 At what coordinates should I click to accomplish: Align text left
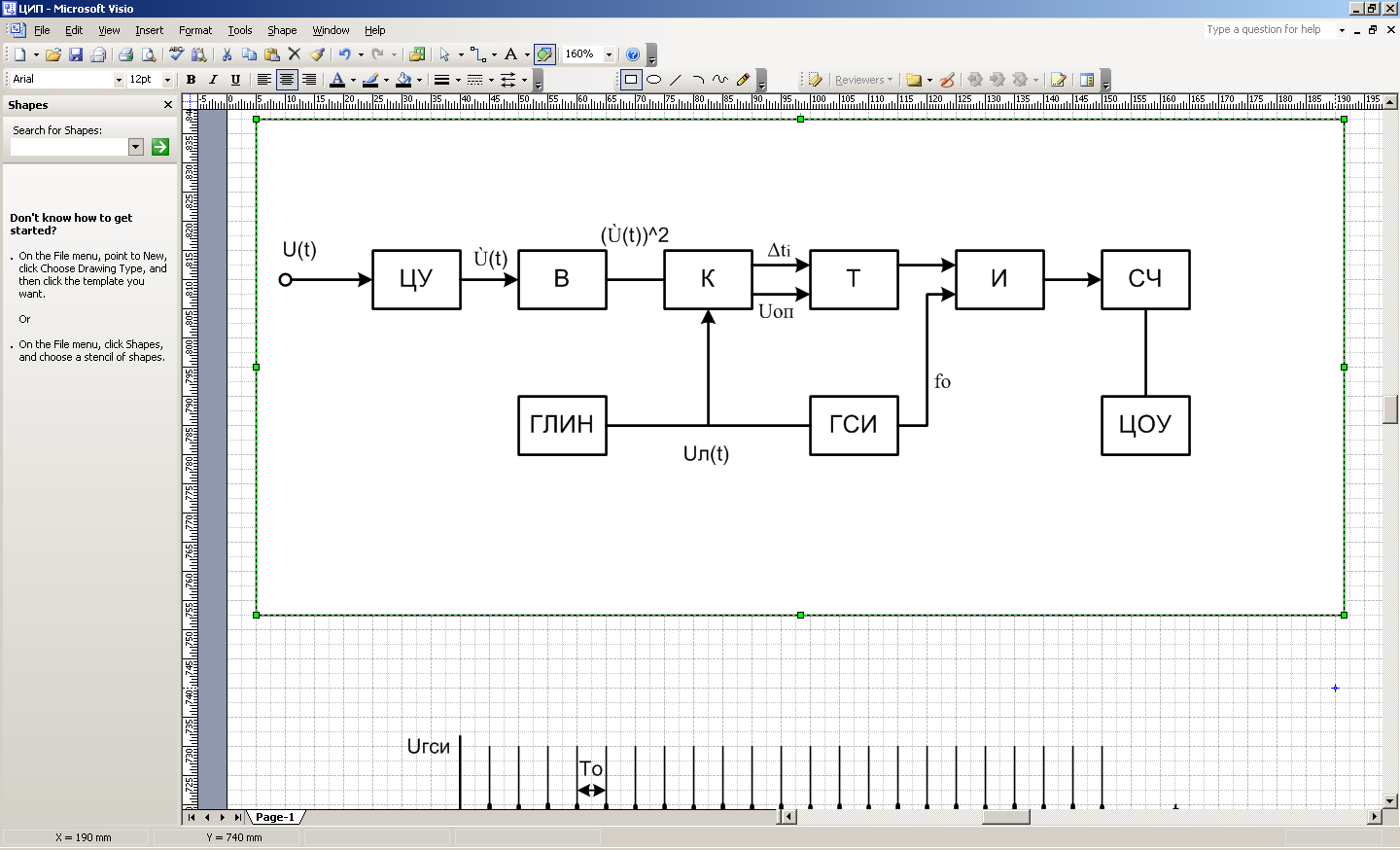click(x=263, y=80)
